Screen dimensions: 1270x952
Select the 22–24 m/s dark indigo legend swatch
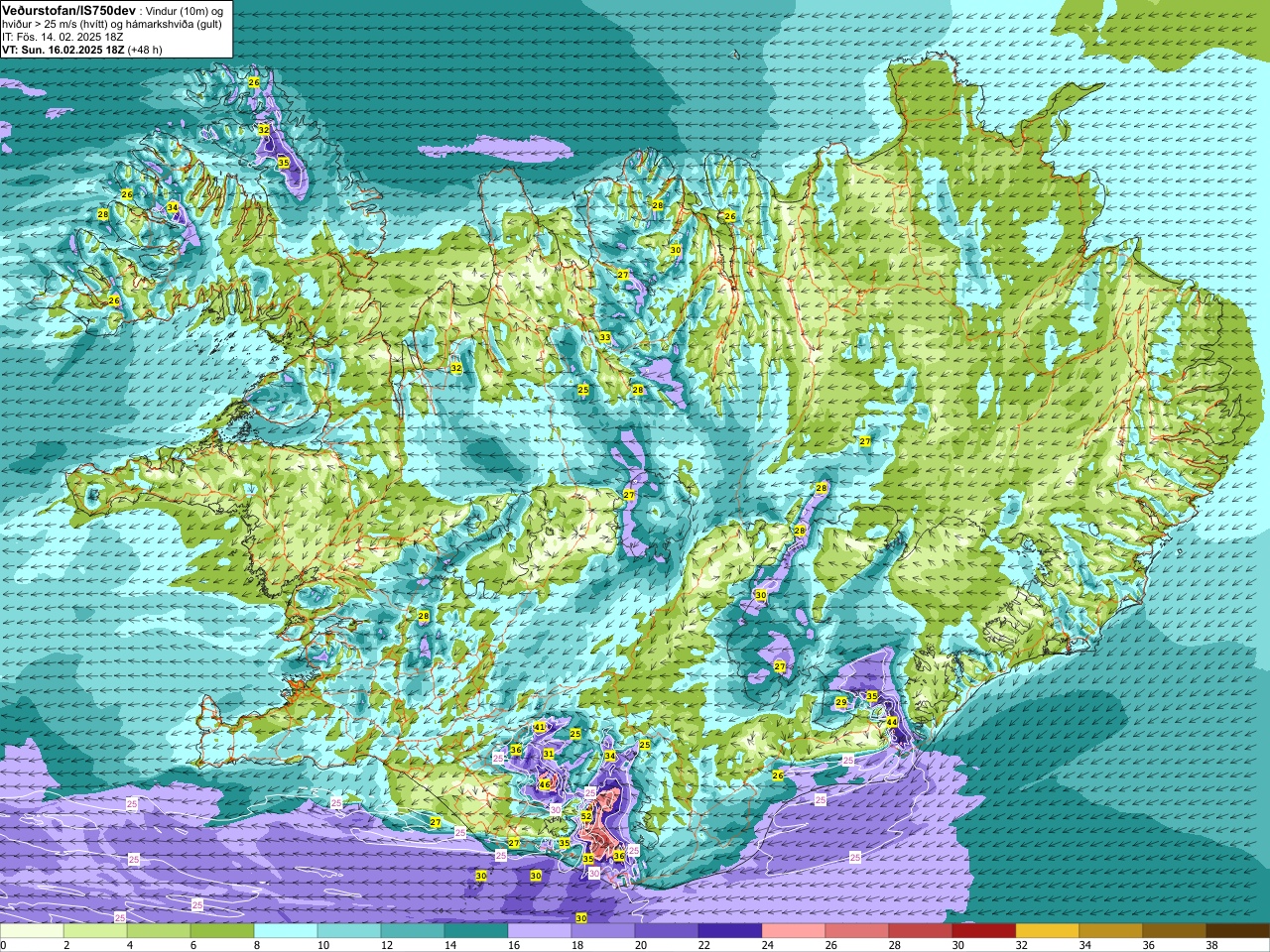[x=730, y=931]
